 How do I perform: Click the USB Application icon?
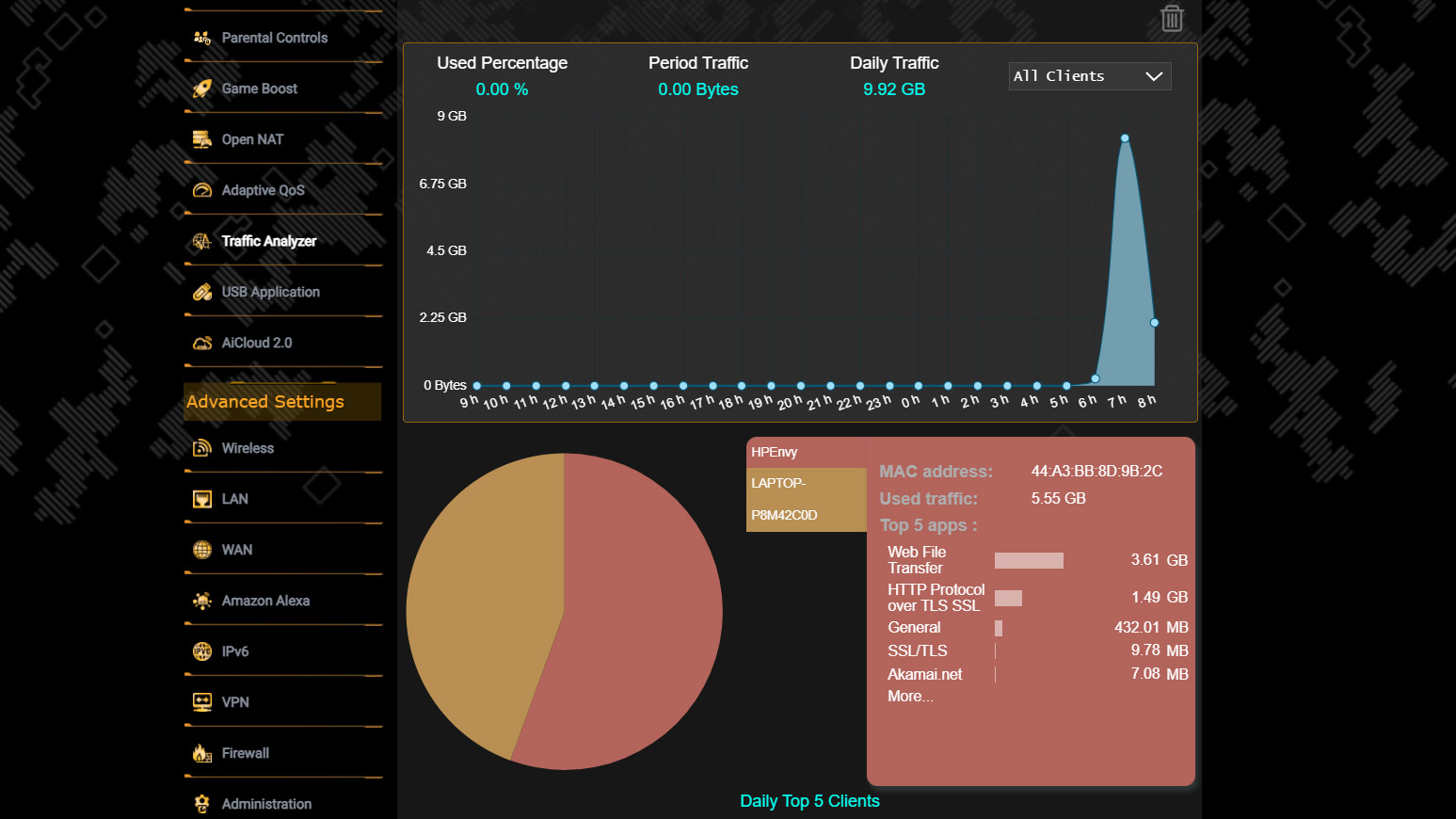click(201, 292)
